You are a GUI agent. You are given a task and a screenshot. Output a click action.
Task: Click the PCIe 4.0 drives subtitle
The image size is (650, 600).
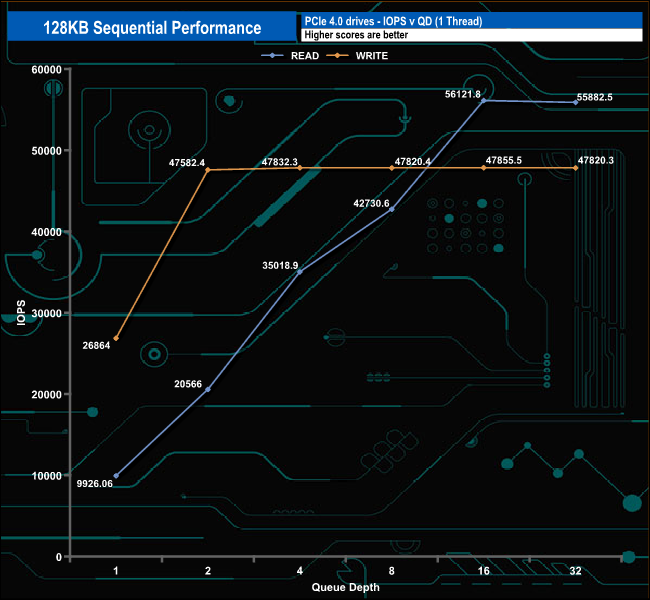393,21
